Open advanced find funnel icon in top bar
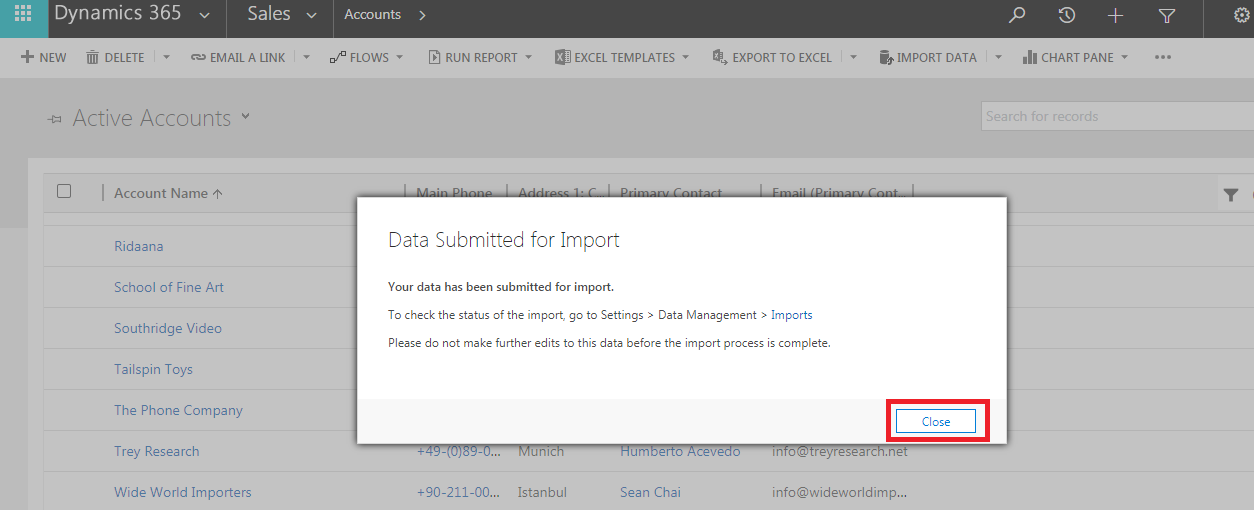This screenshot has width=1254, height=510. click(1167, 15)
